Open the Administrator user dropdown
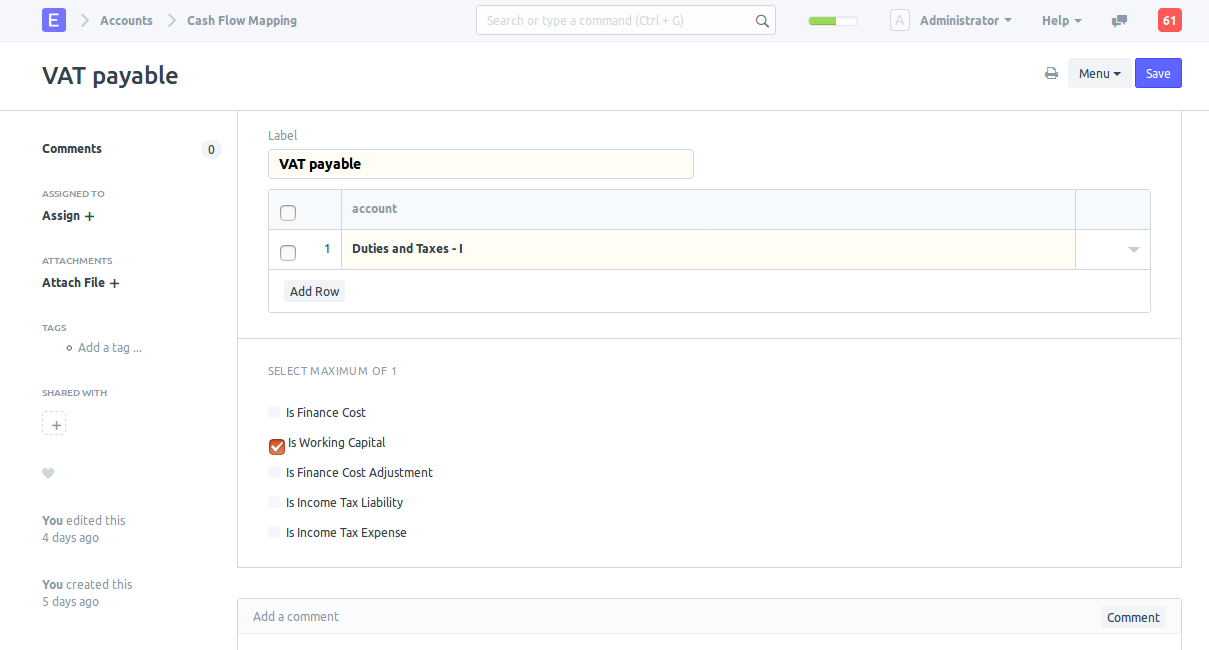This screenshot has height=650, width=1209. tap(965, 20)
